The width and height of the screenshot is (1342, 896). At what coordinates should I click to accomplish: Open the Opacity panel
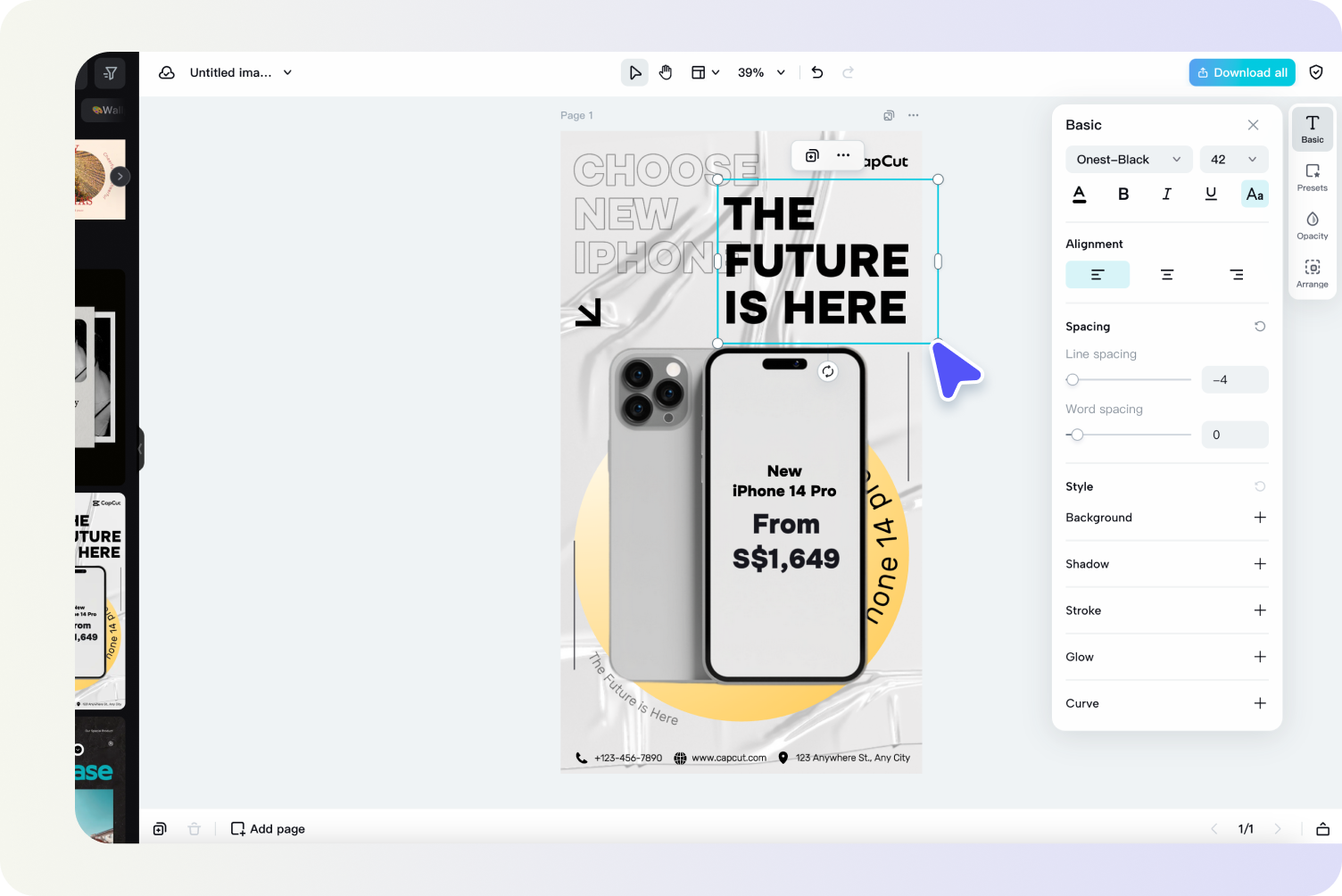(x=1312, y=224)
